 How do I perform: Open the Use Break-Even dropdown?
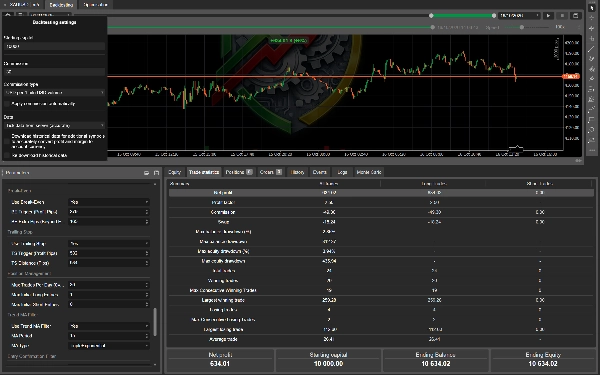coord(109,202)
